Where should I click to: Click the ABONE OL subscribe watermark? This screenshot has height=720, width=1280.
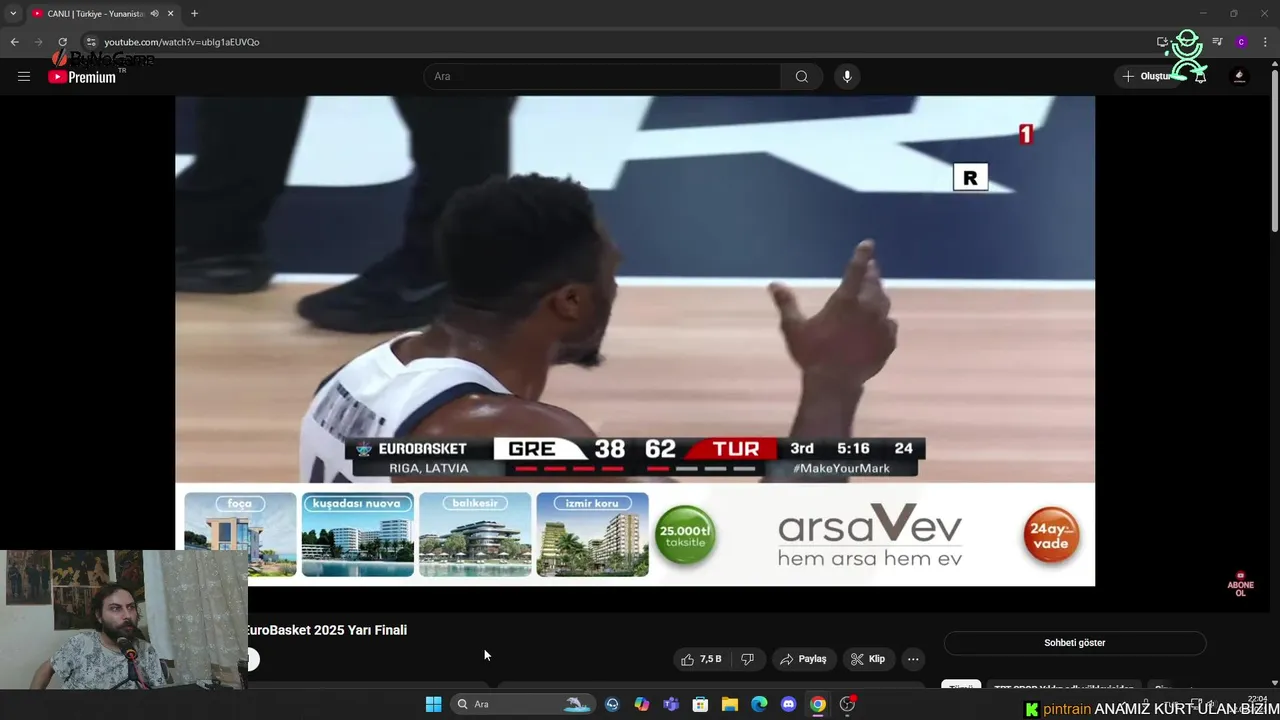pyautogui.click(x=1240, y=586)
